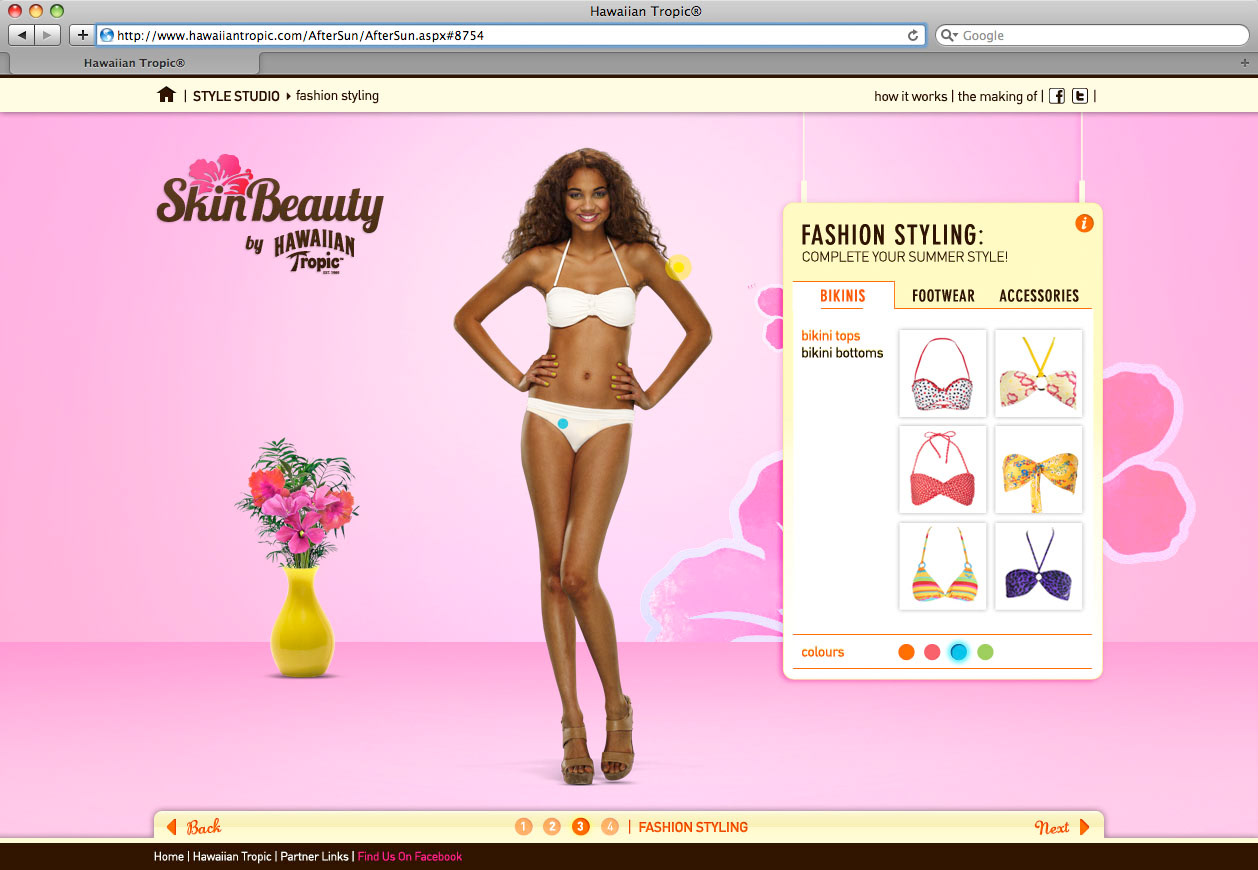The width and height of the screenshot is (1258, 870).
Task: Browser forward arrow button
Action: 48,35
